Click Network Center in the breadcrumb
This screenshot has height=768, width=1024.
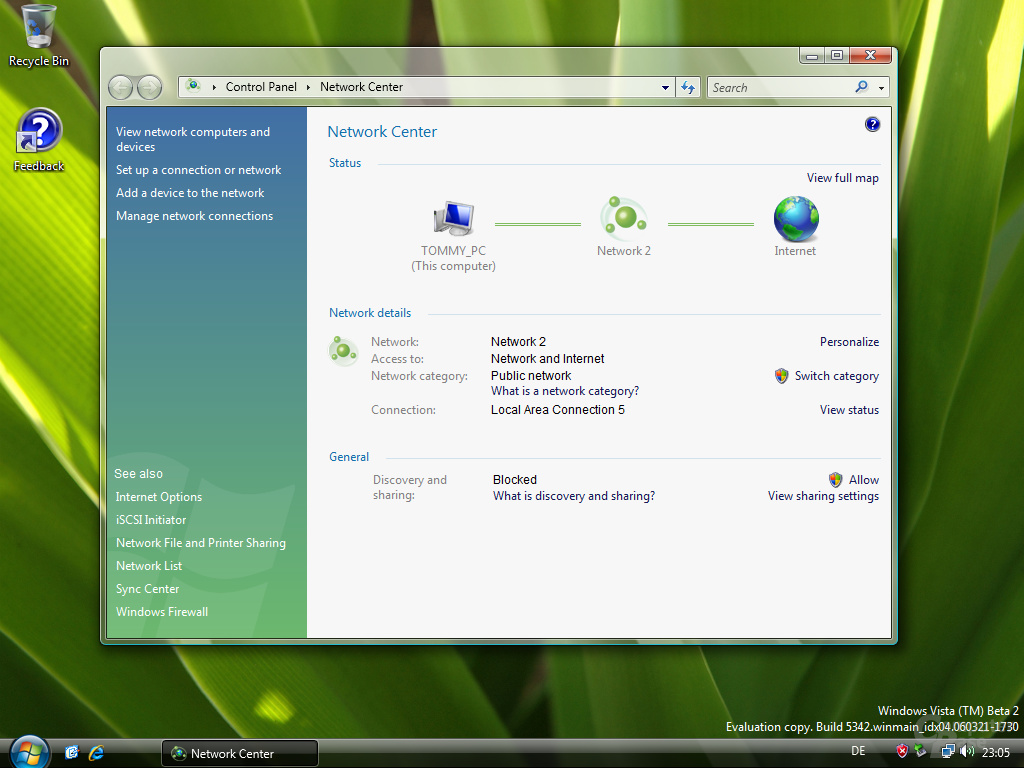tap(361, 87)
